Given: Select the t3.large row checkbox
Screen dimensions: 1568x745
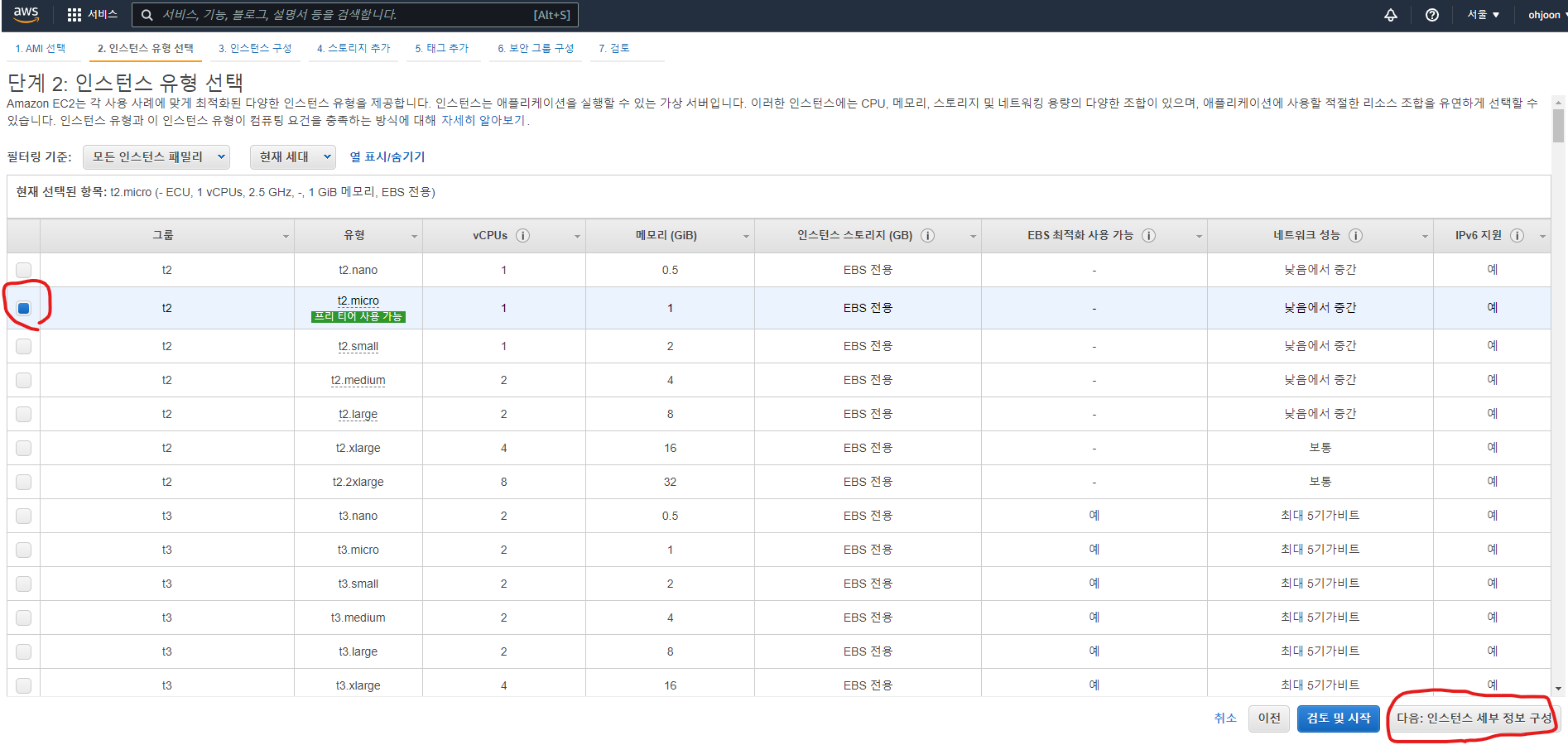Looking at the screenshot, I should click(x=23, y=651).
